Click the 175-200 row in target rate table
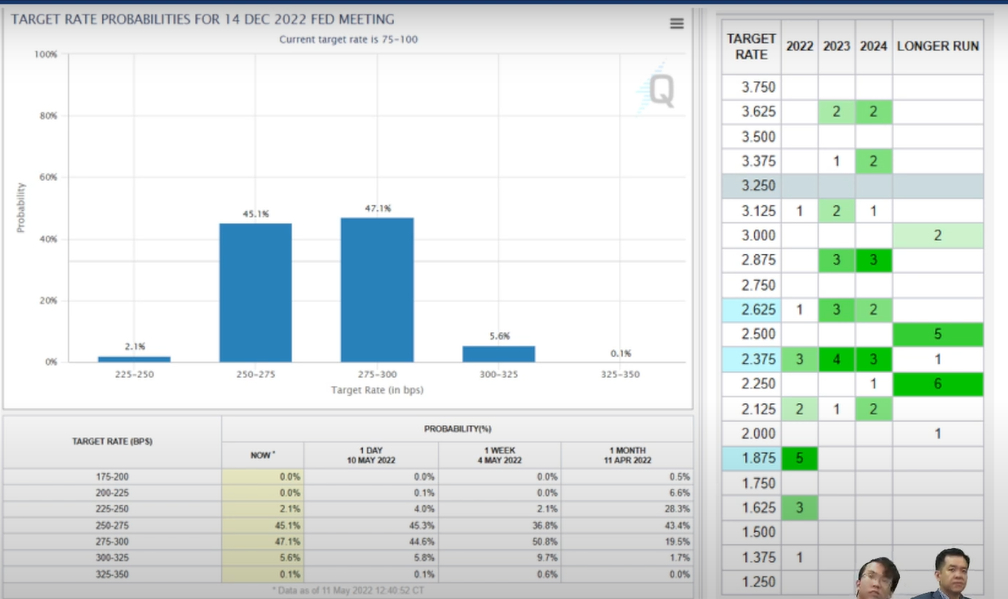 (111, 477)
